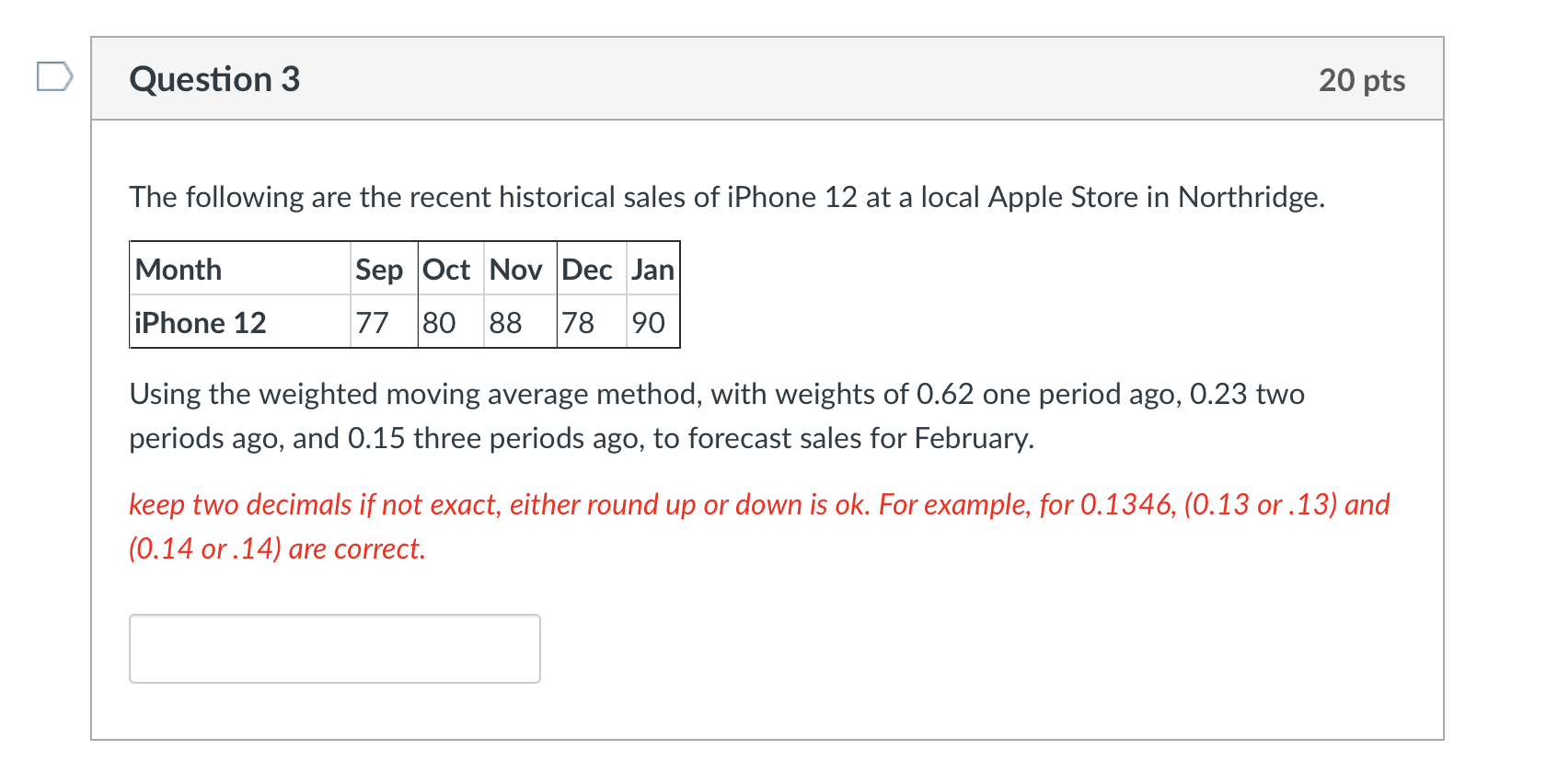This screenshot has height=784, width=1546.
Task: Flag Question 3 using the flag icon
Action: coord(54,76)
